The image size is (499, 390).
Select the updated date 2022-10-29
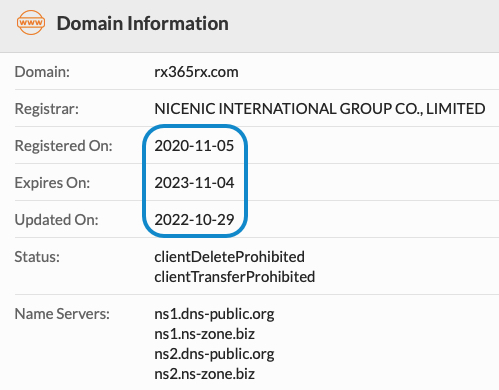(194, 220)
